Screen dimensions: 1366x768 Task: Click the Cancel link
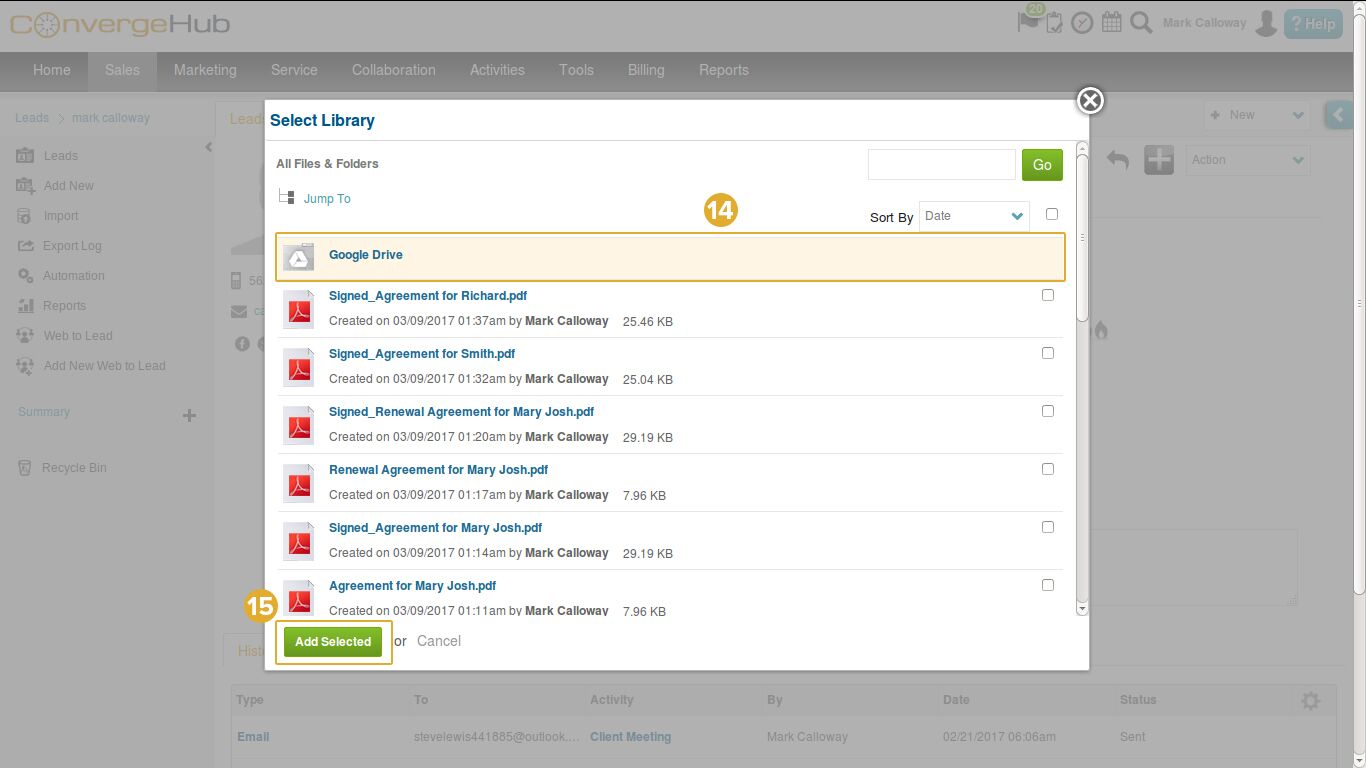pyautogui.click(x=439, y=641)
